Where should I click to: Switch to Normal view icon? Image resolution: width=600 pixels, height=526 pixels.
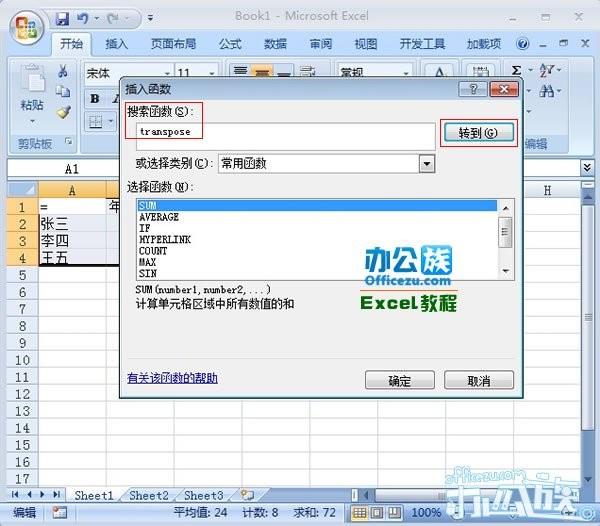(x=359, y=512)
